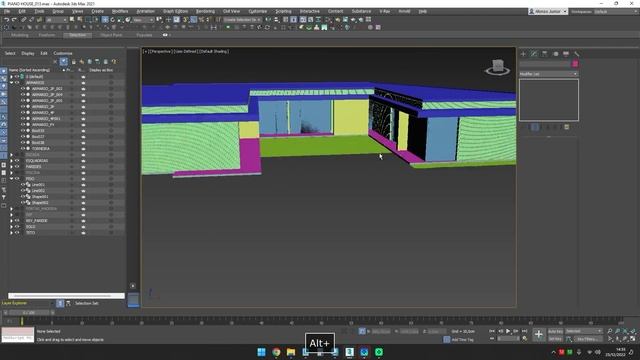Collapse the PISO layer tree
The width and height of the screenshot is (640, 360).
point(11,179)
